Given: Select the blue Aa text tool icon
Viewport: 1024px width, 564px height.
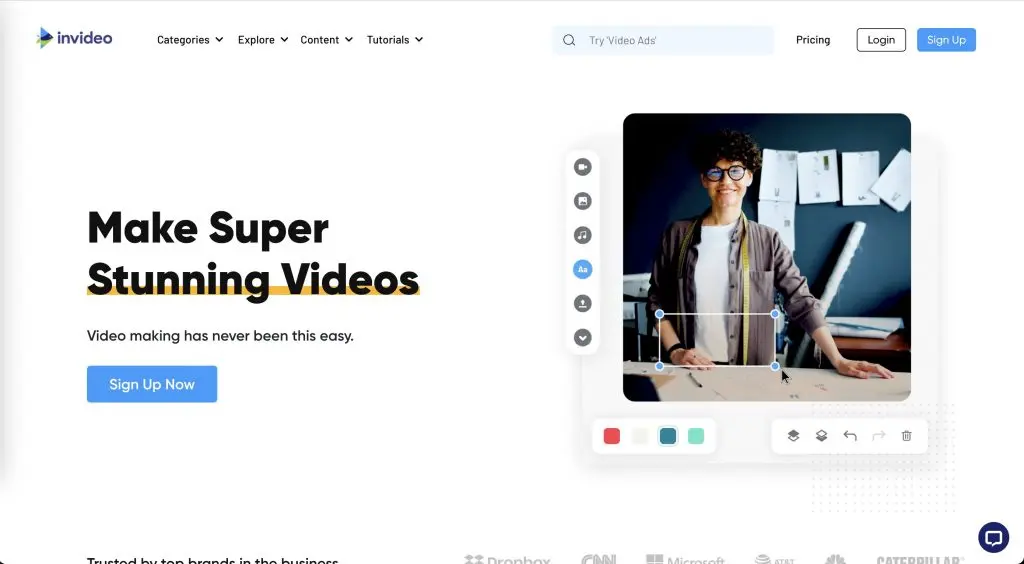Looking at the screenshot, I should (582, 269).
